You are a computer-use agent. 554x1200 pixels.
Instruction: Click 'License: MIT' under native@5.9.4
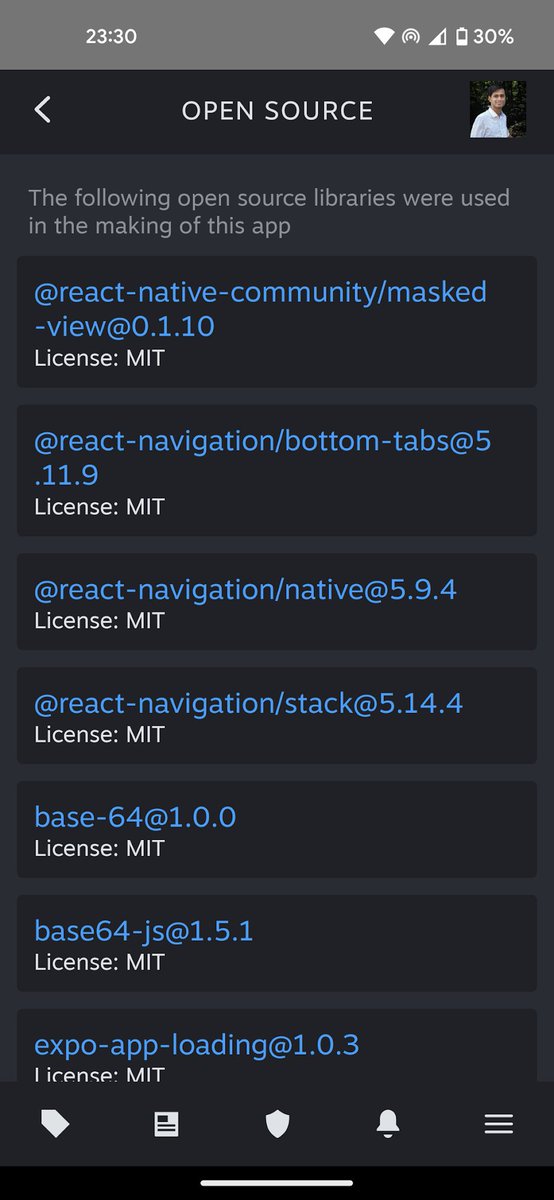click(x=99, y=620)
